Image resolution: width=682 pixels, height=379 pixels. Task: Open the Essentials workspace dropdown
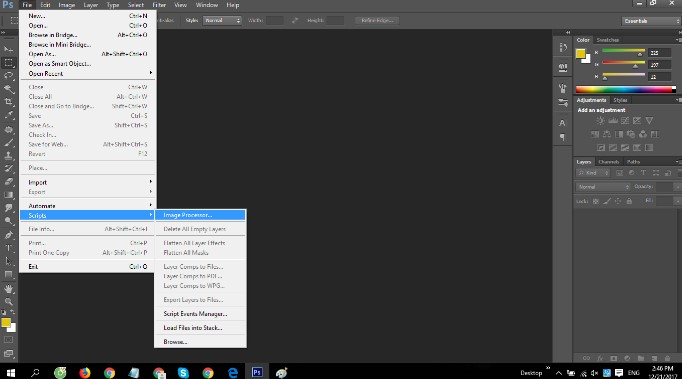click(x=651, y=21)
